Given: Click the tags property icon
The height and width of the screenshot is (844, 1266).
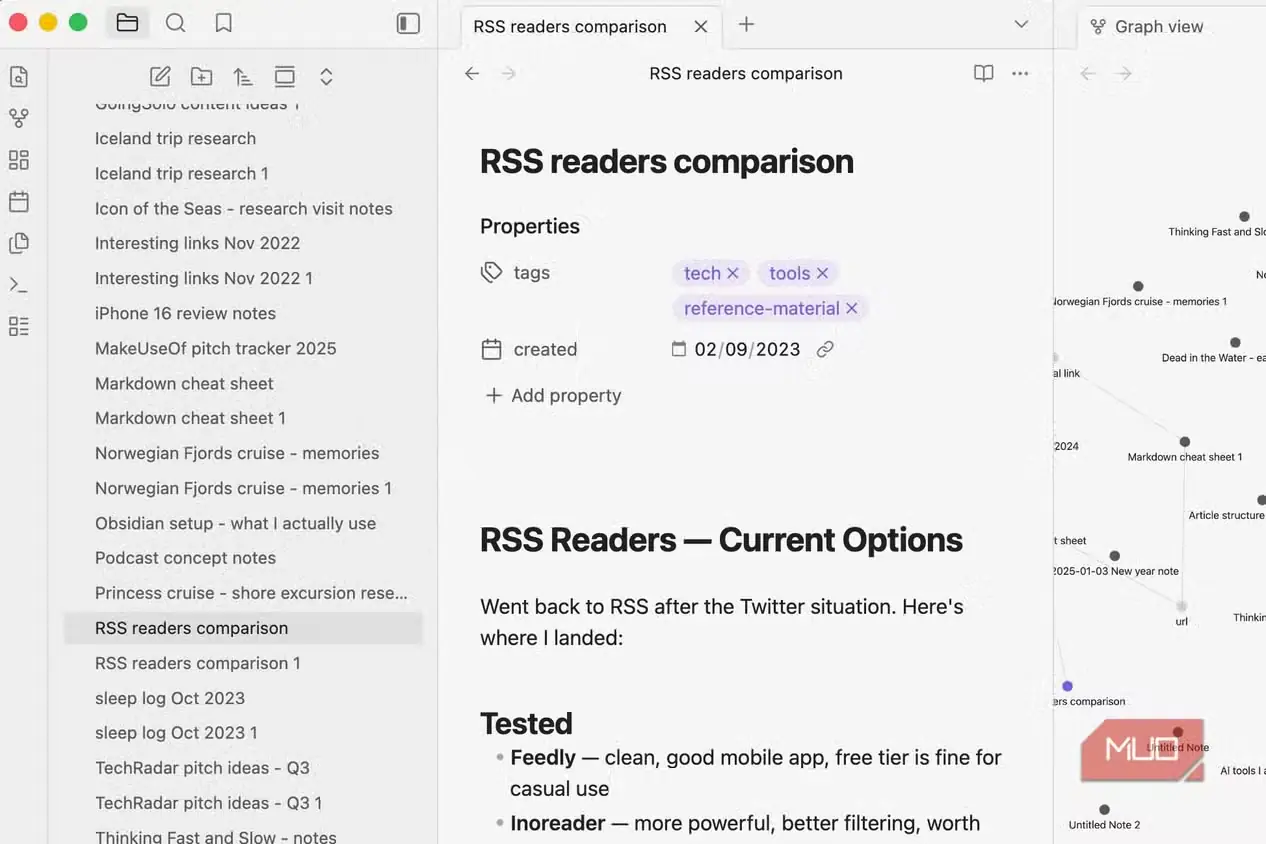Looking at the screenshot, I should 491,272.
